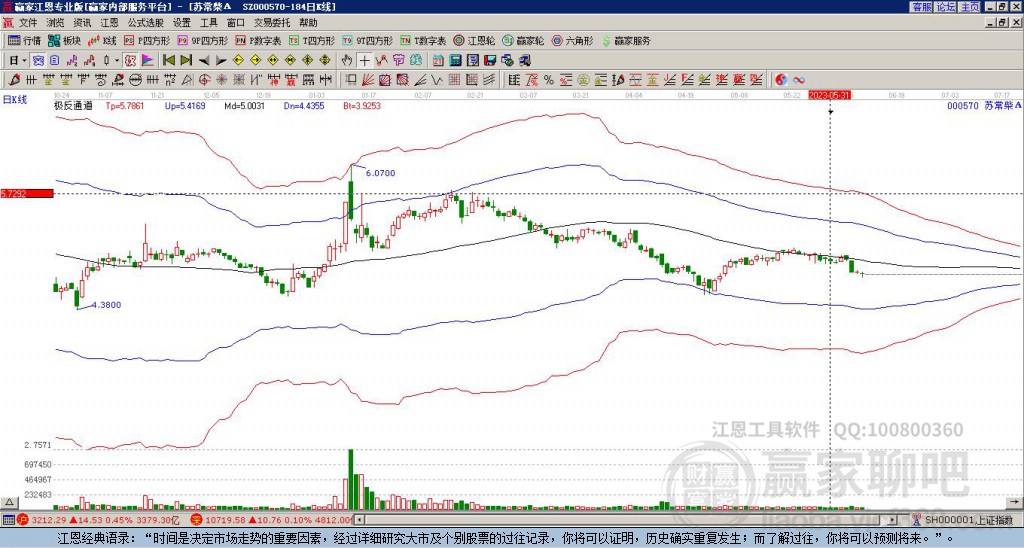
Task: Open the 9P四方形 tool
Action: tap(202, 40)
